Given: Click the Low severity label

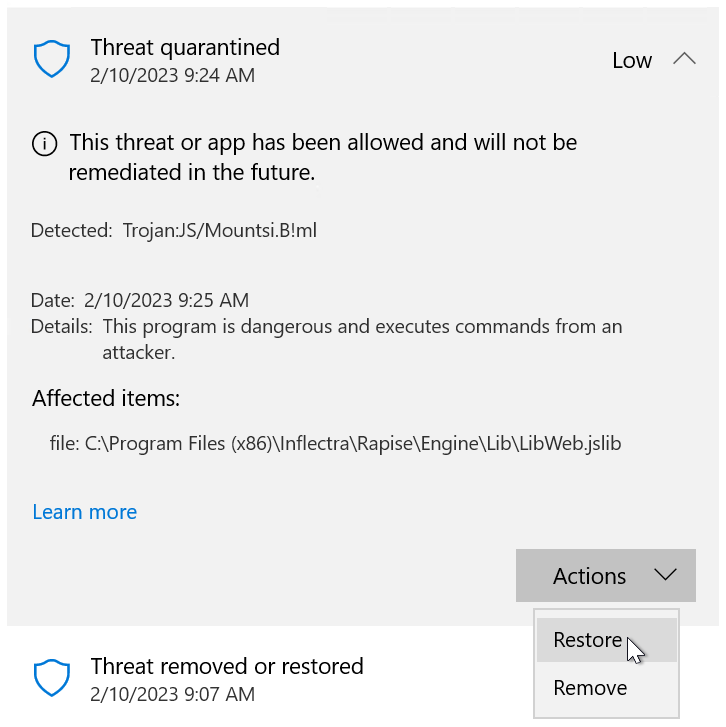Looking at the screenshot, I should 632,61.
